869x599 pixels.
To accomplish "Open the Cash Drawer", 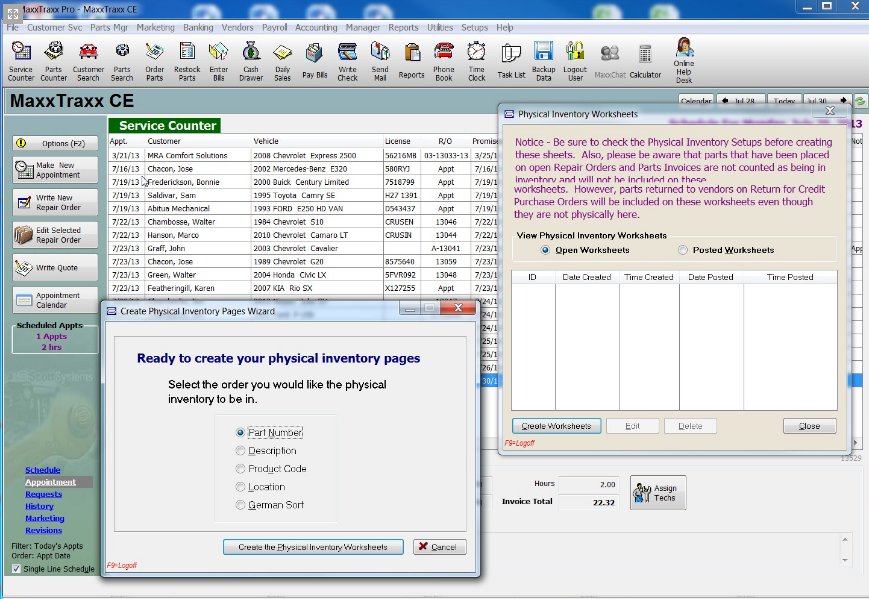I will point(251,61).
